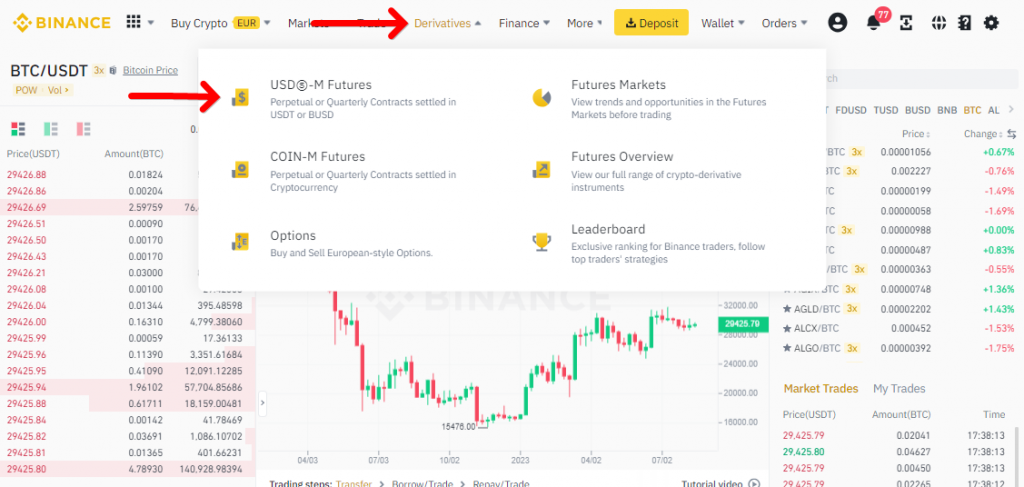
Task: Open the settings gear icon
Action: point(991,23)
